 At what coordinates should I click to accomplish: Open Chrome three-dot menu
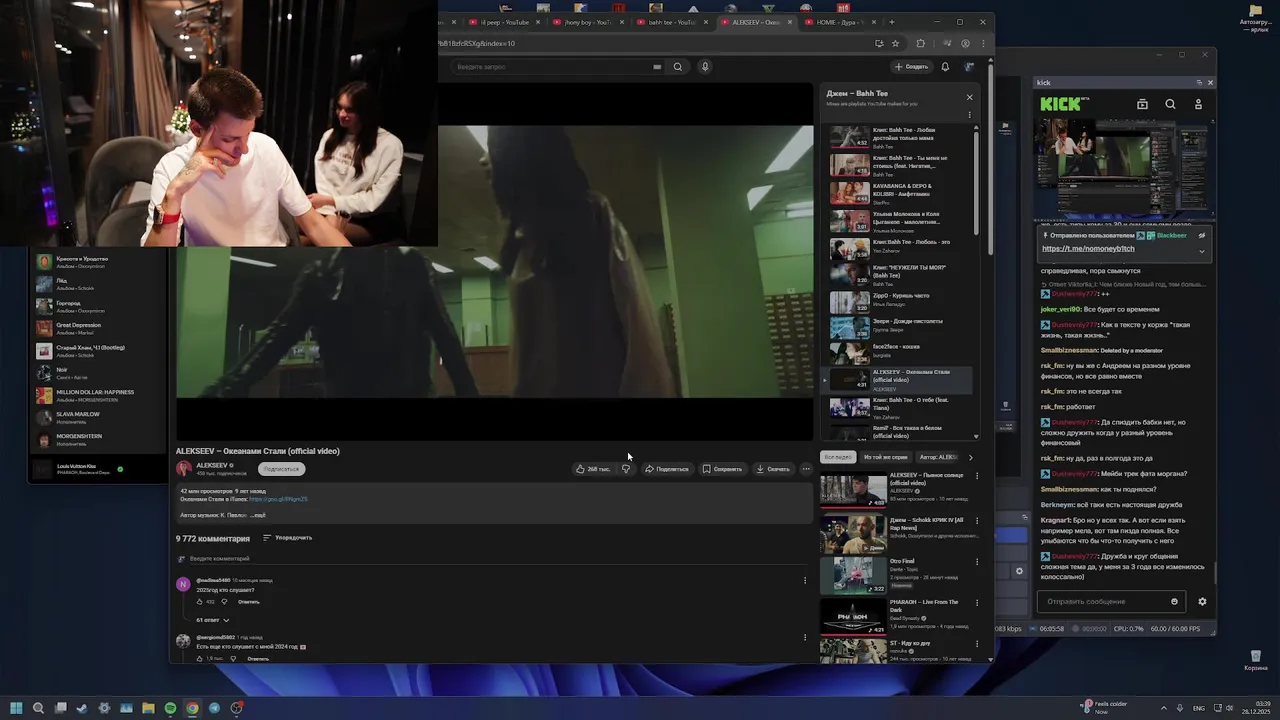click(x=983, y=43)
